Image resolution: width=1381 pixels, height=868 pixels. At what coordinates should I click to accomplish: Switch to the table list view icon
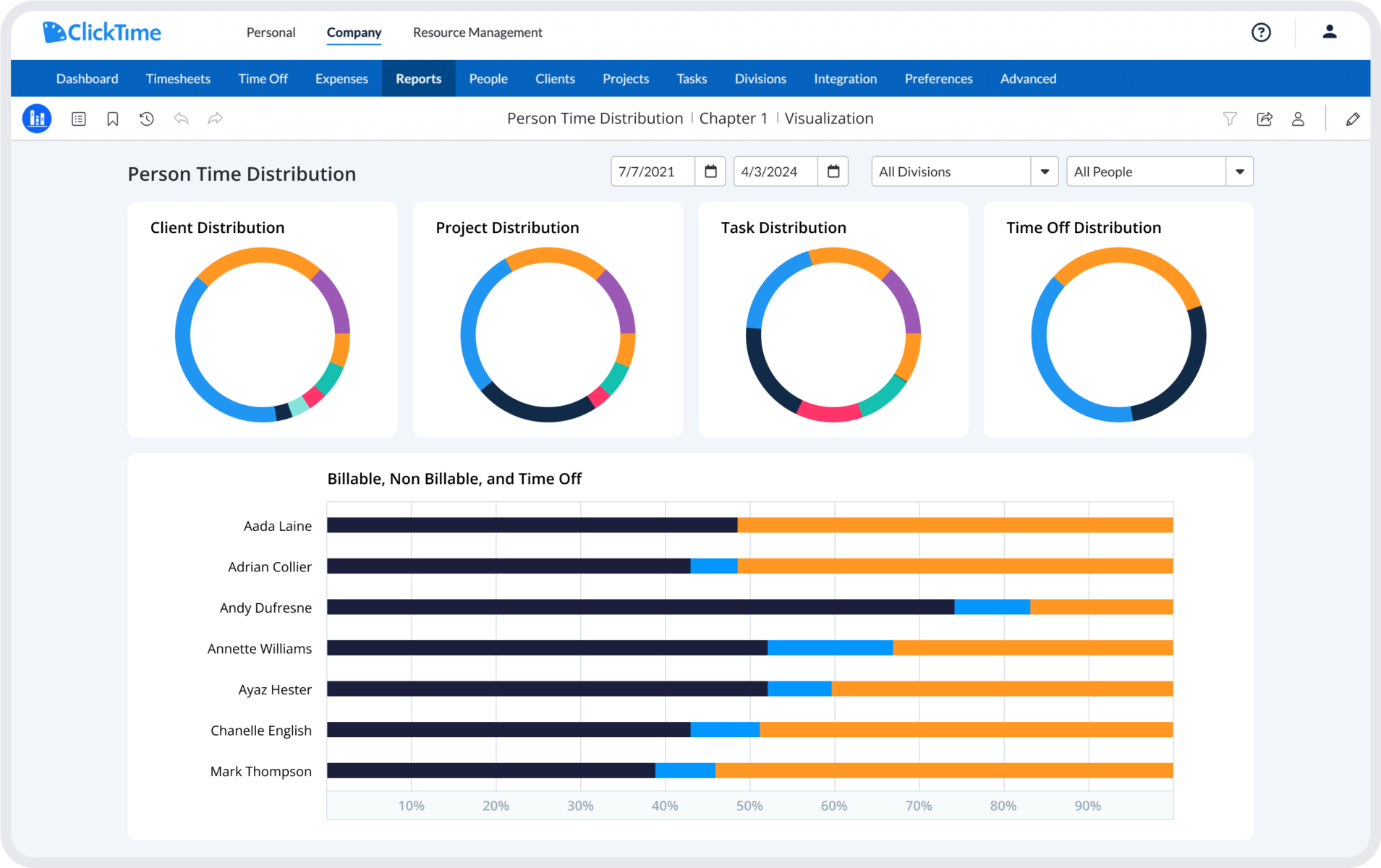pos(79,119)
